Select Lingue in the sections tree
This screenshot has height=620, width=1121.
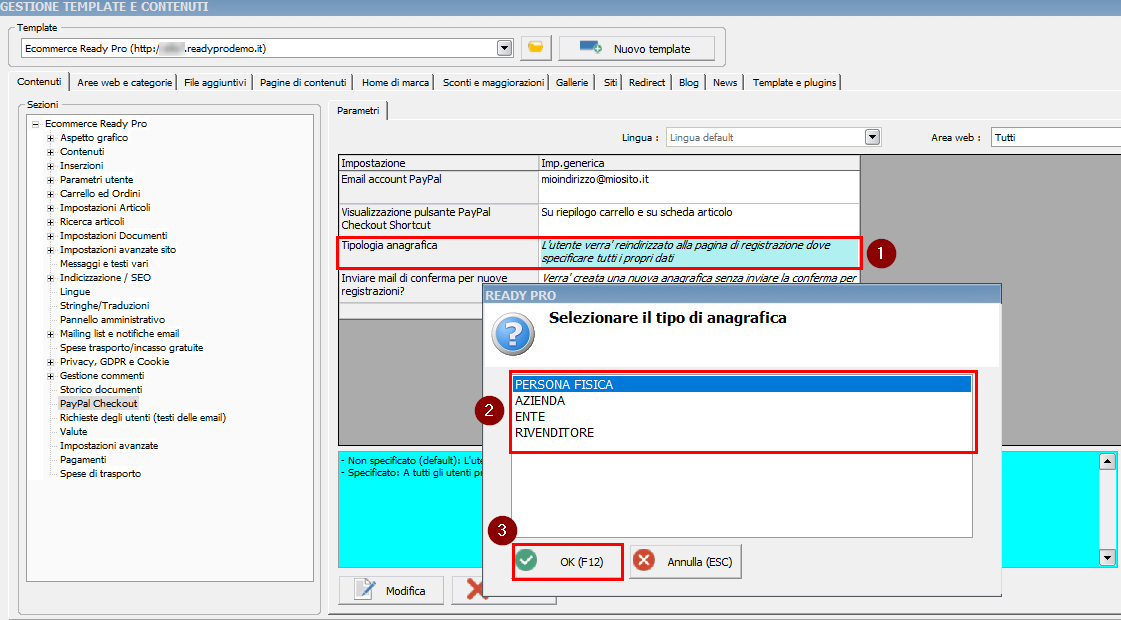75,292
